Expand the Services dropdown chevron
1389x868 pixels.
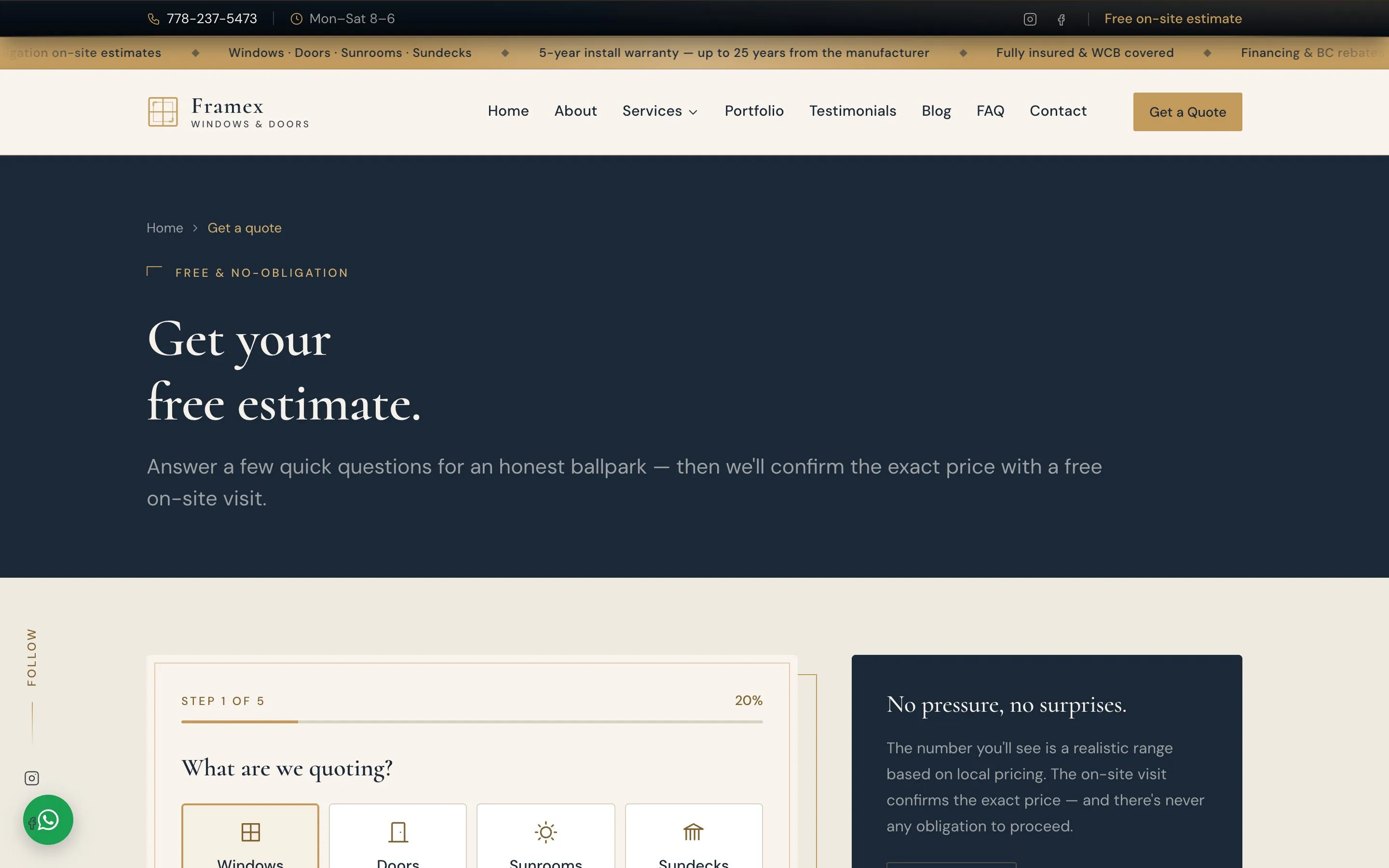693,112
